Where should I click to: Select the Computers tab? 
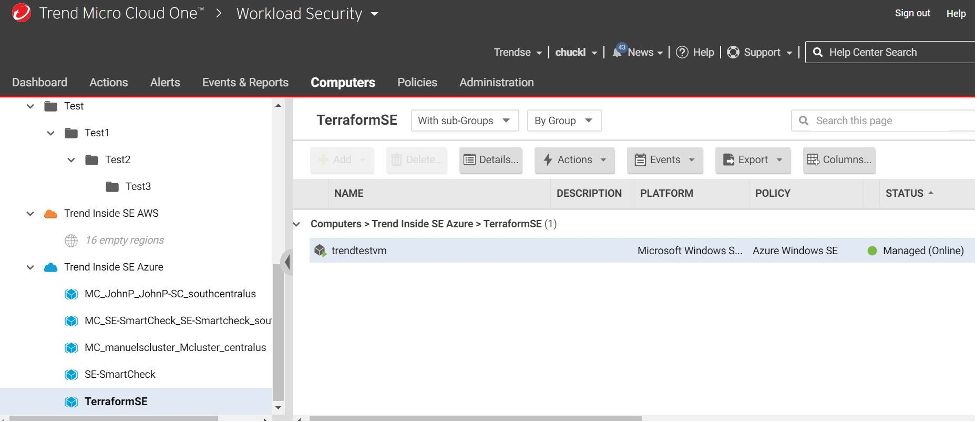click(343, 82)
